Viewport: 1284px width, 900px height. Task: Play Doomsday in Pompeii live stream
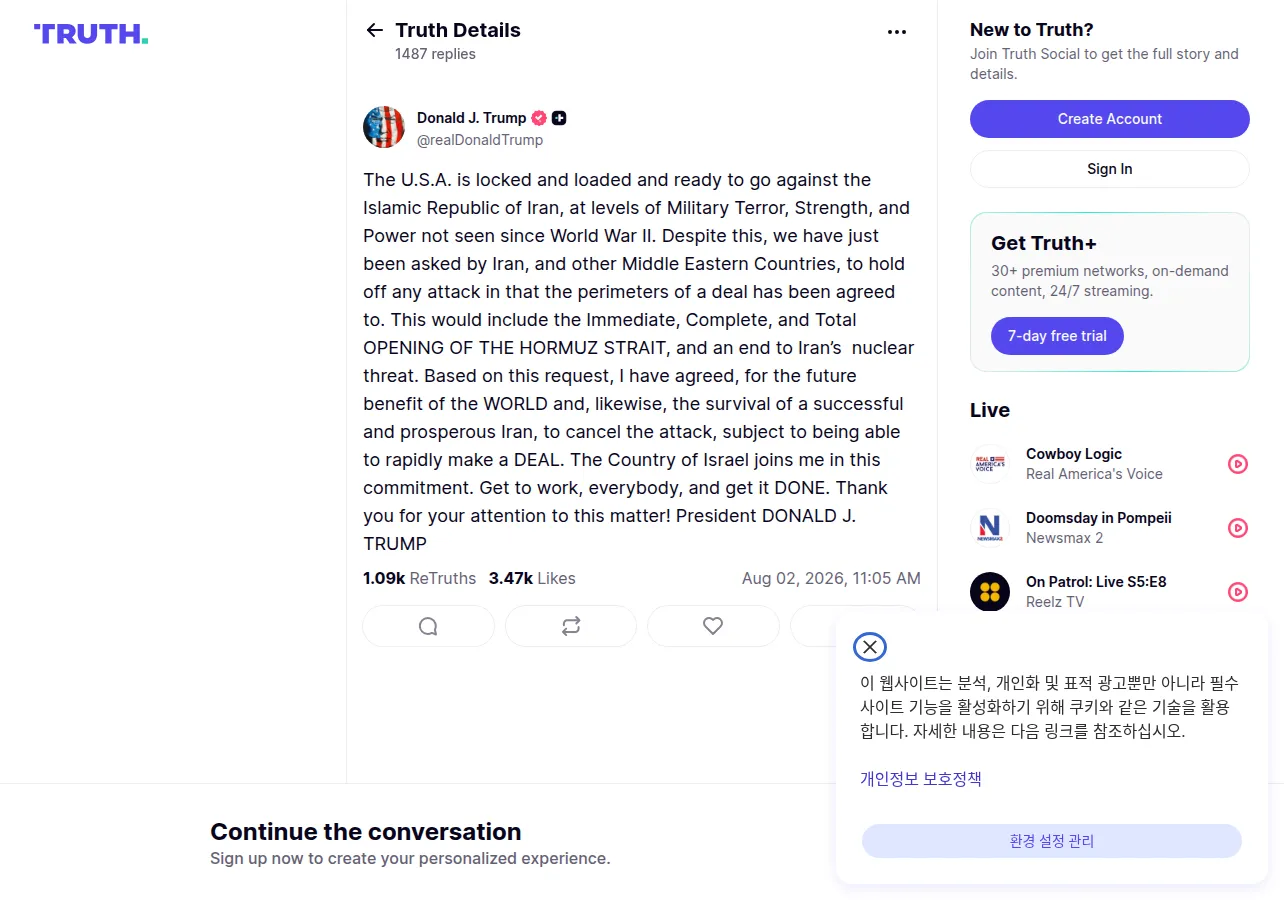pos(1238,528)
